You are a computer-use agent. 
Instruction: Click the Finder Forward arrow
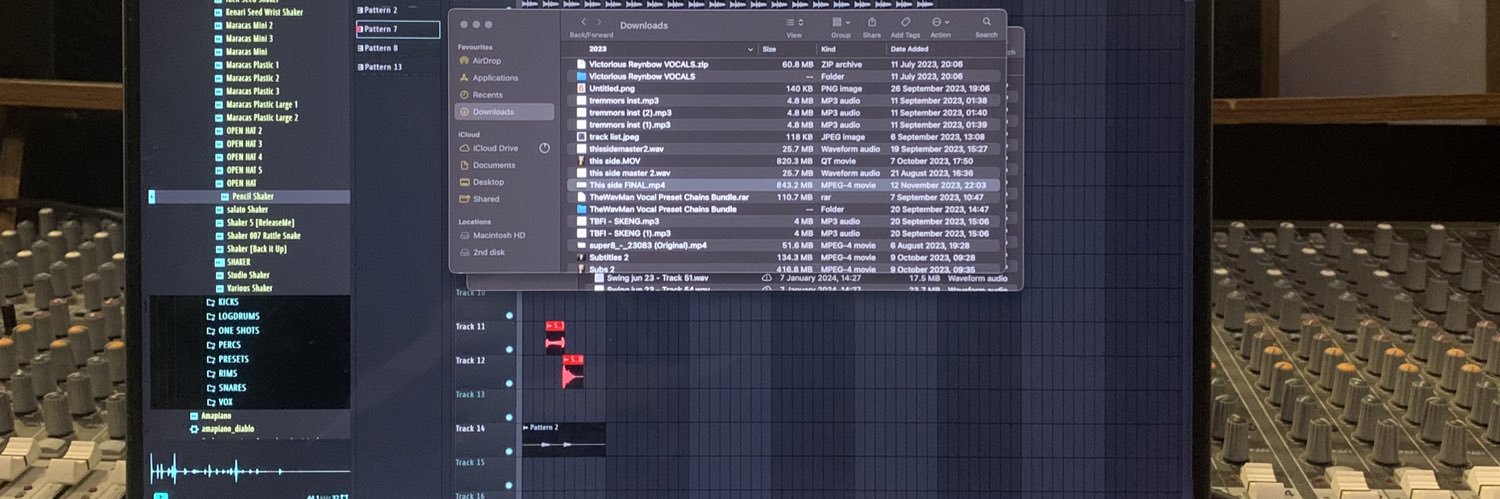point(599,22)
